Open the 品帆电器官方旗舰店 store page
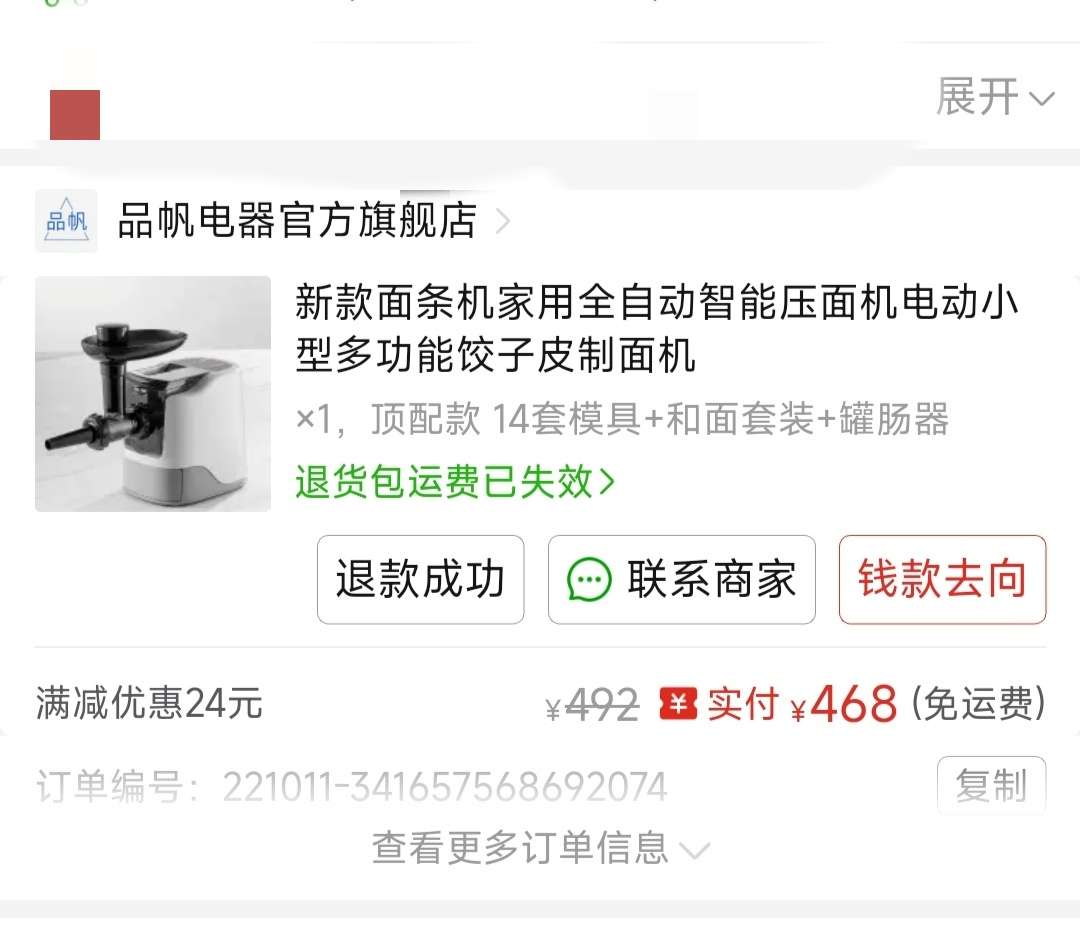1080x940 pixels. click(x=298, y=220)
